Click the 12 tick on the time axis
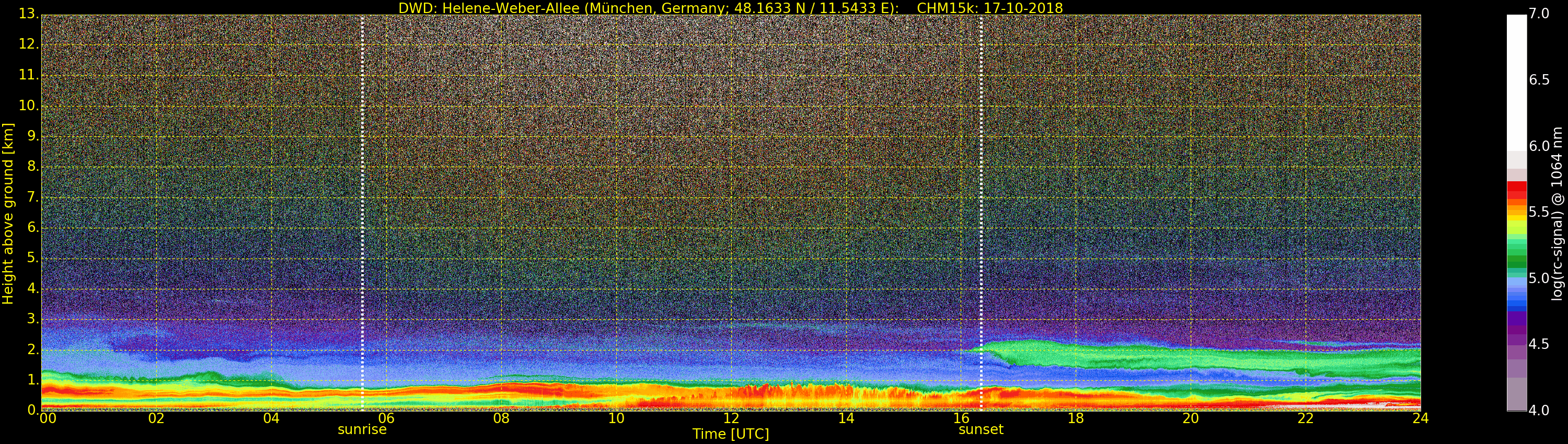 pos(731,418)
